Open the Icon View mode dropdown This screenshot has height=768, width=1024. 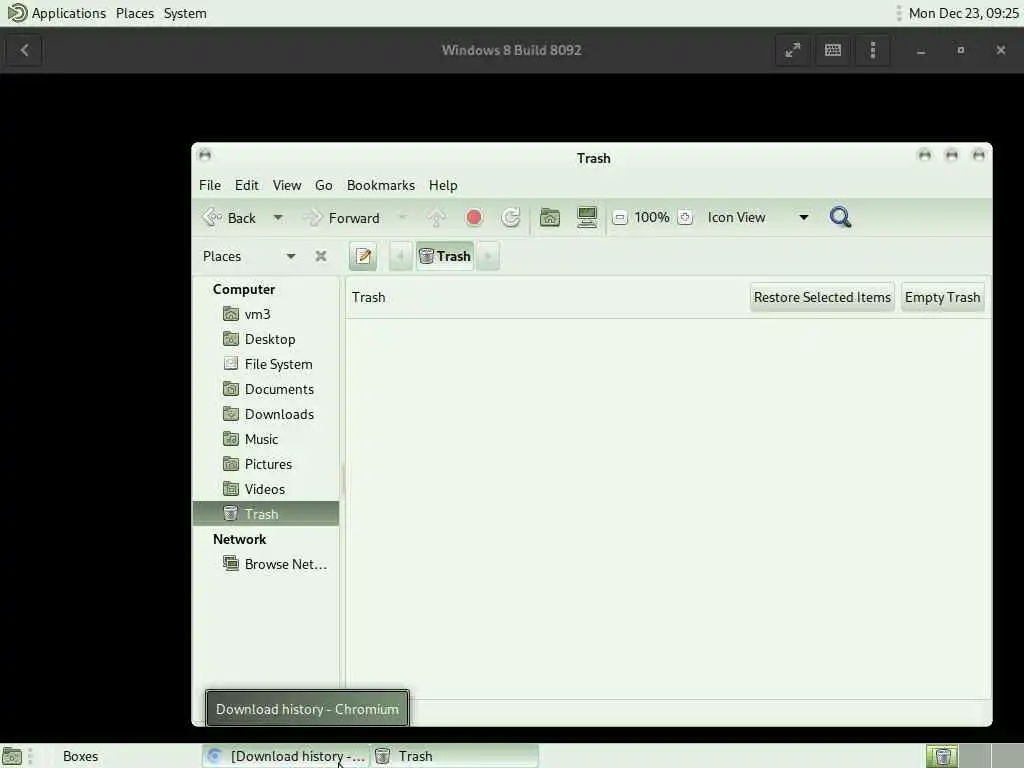[x=758, y=217]
